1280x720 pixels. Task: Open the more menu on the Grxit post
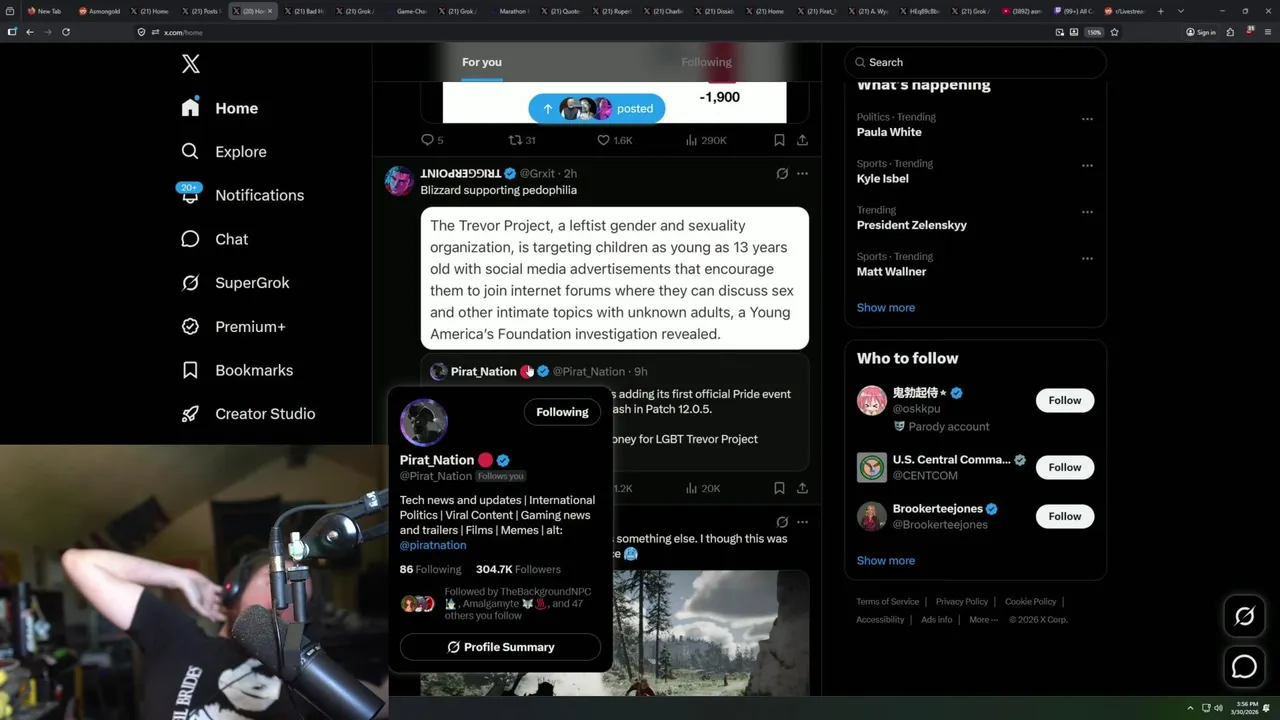(x=802, y=173)
